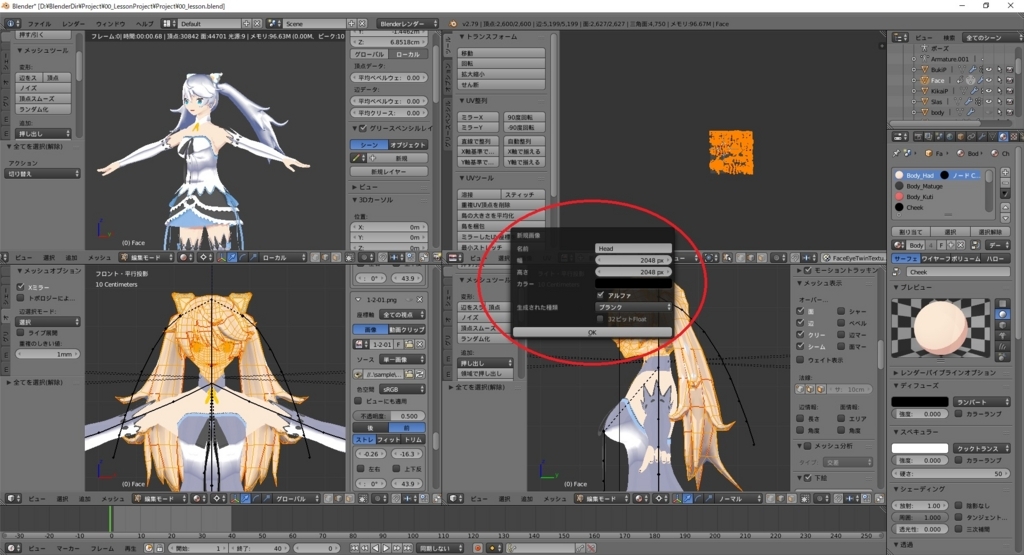Open the 切り替え action dropdown
Screen dimensions: 1024x555
pos(43,174)
